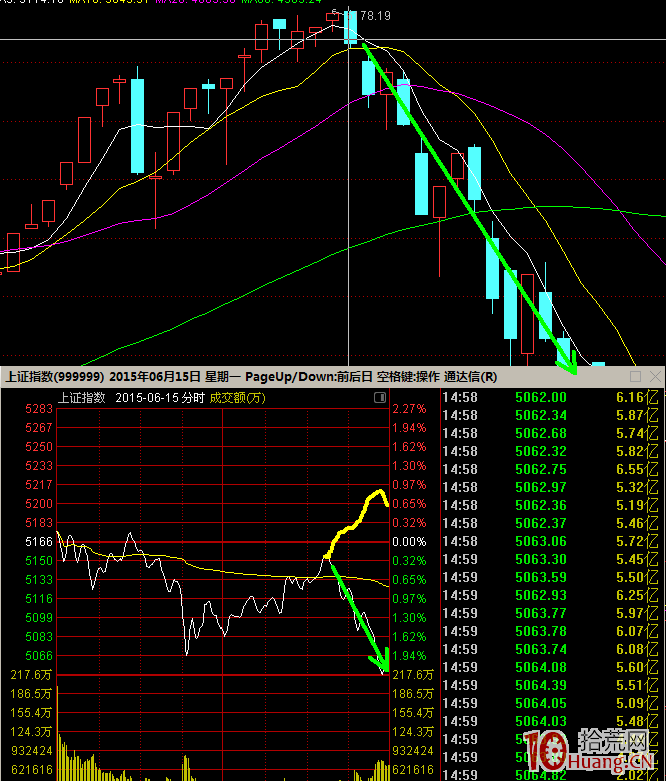This screenshot has width=666, height=781.
Task: Click the 0.00% percent axis label
Action: tap(409, 542)
